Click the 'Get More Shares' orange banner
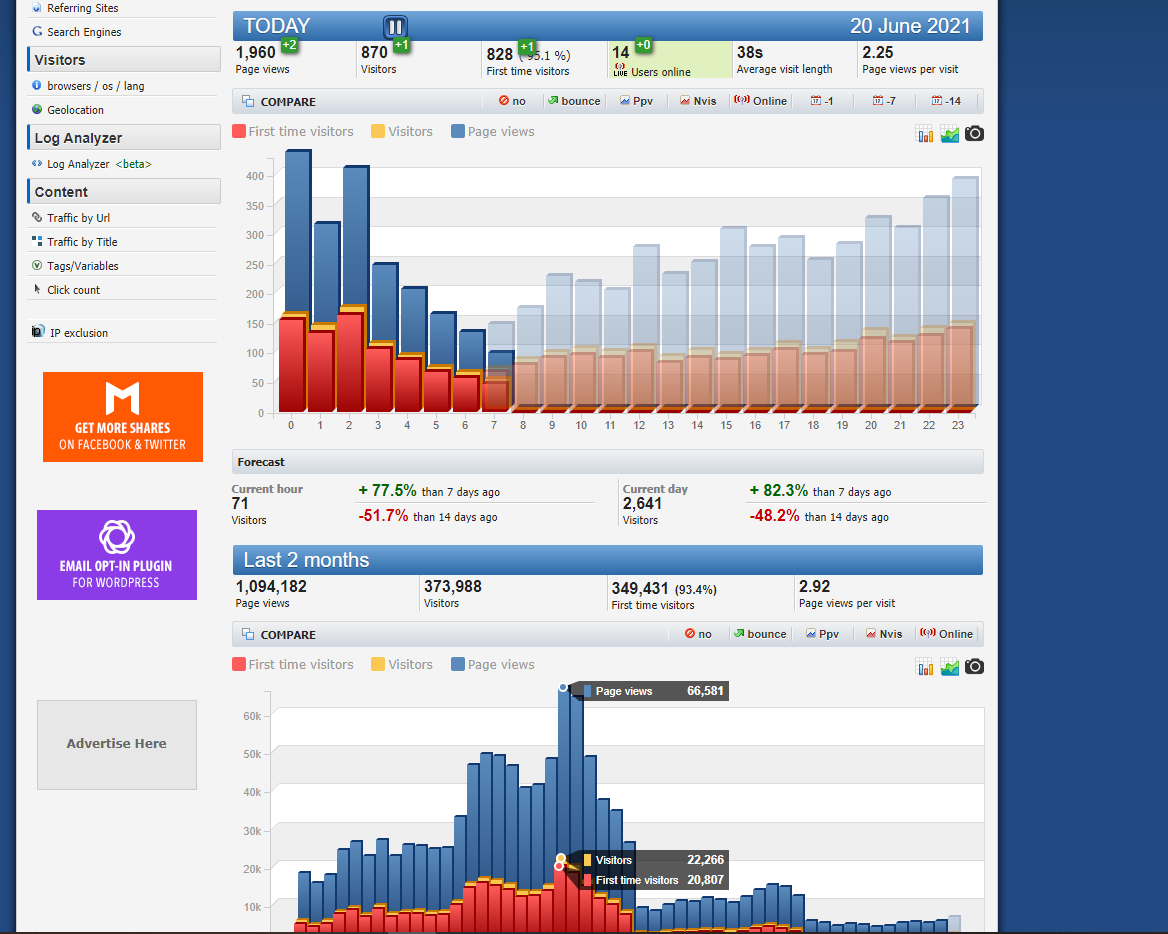 [x=123, y=417]
